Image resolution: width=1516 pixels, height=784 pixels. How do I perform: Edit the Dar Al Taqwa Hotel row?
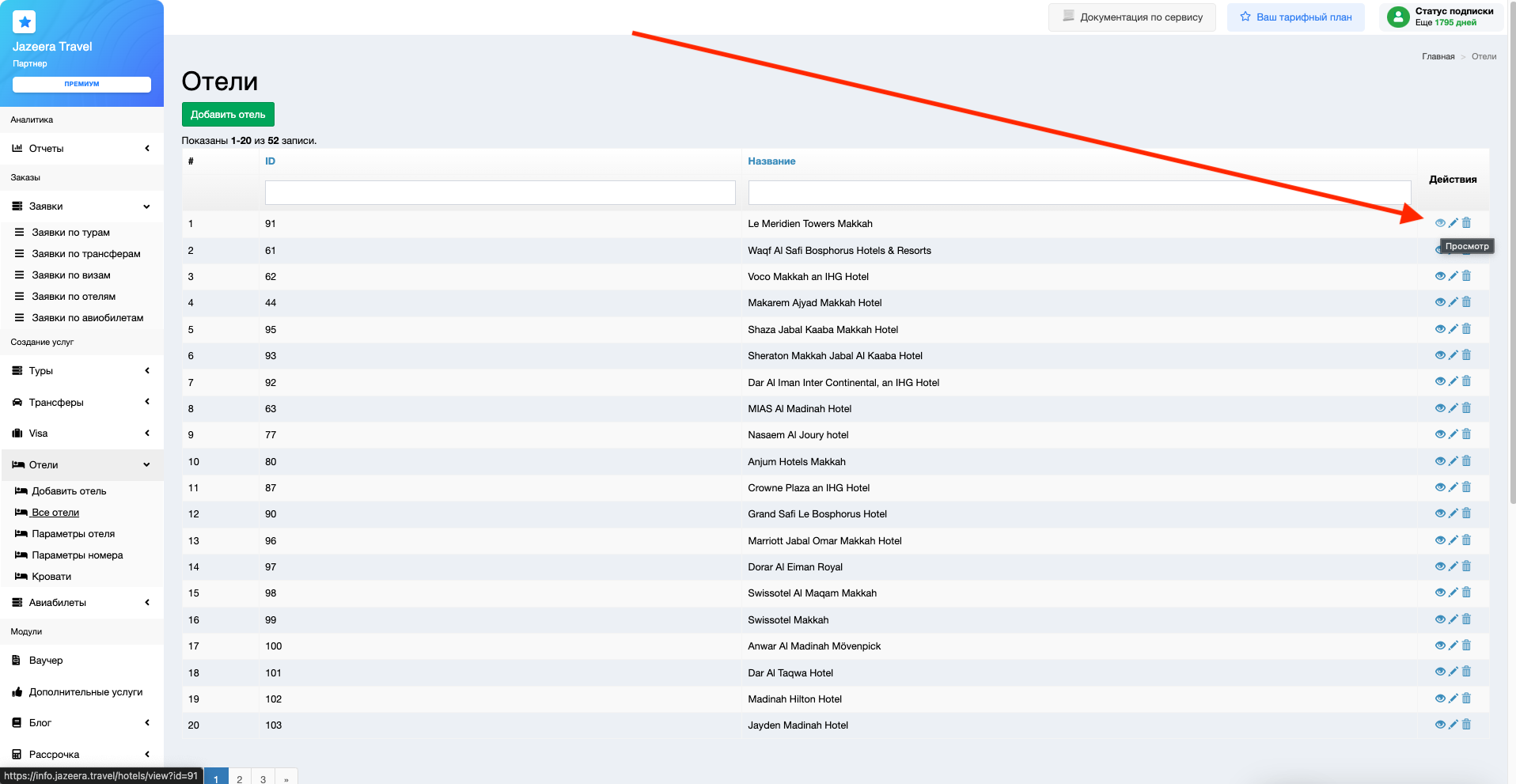1453,672
